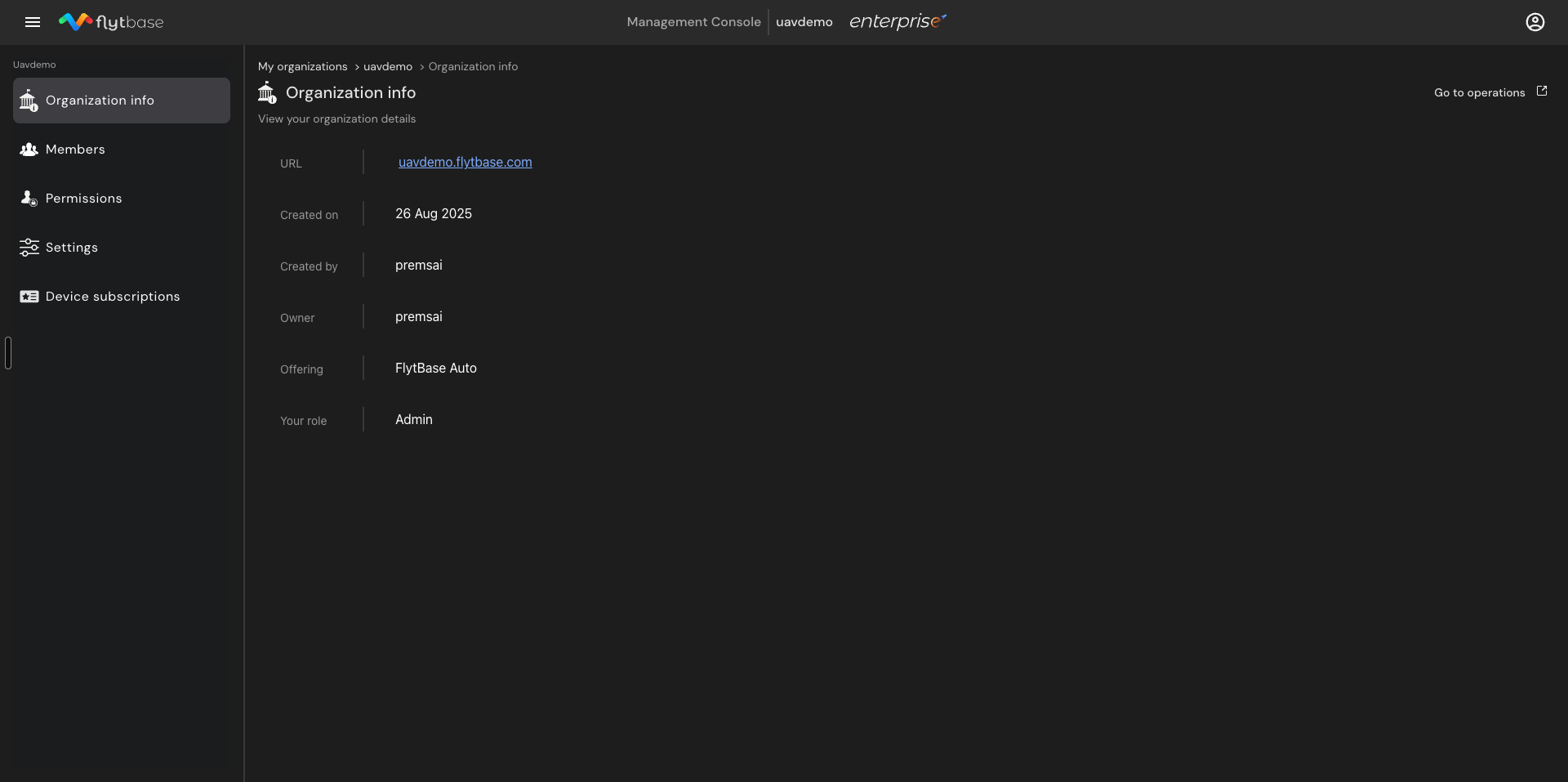The image size is (1568, 782).
Task: Click the sidebar resize handle
Action: (8, 353)
